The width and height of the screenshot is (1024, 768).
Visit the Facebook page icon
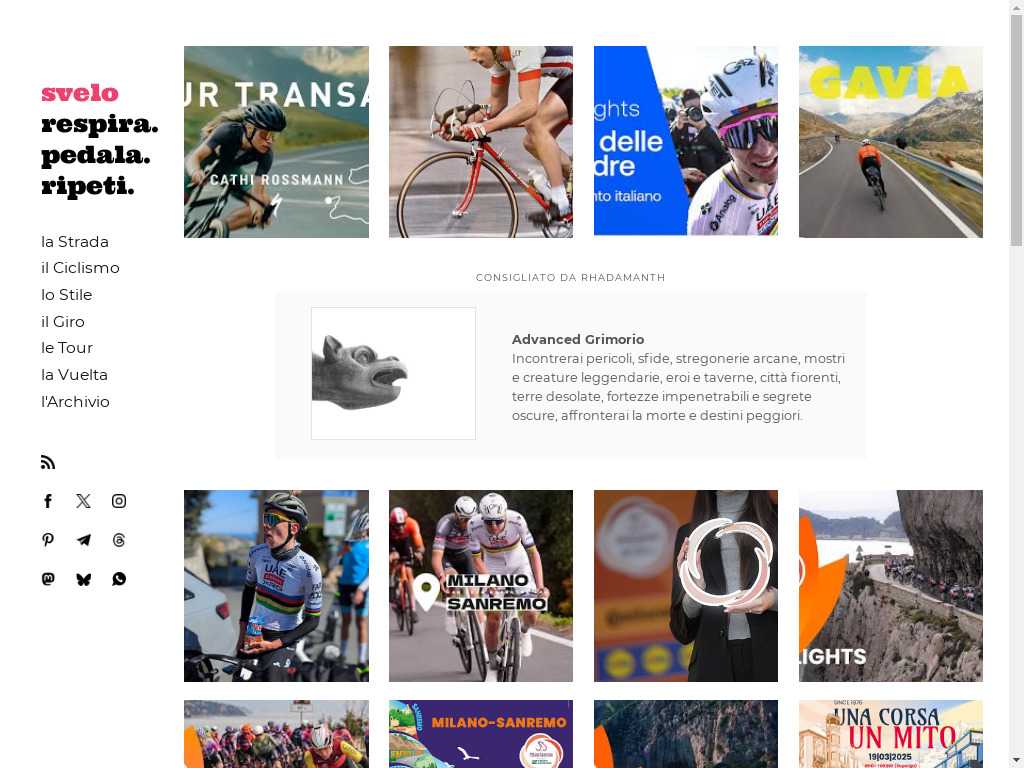click(48, 501)
